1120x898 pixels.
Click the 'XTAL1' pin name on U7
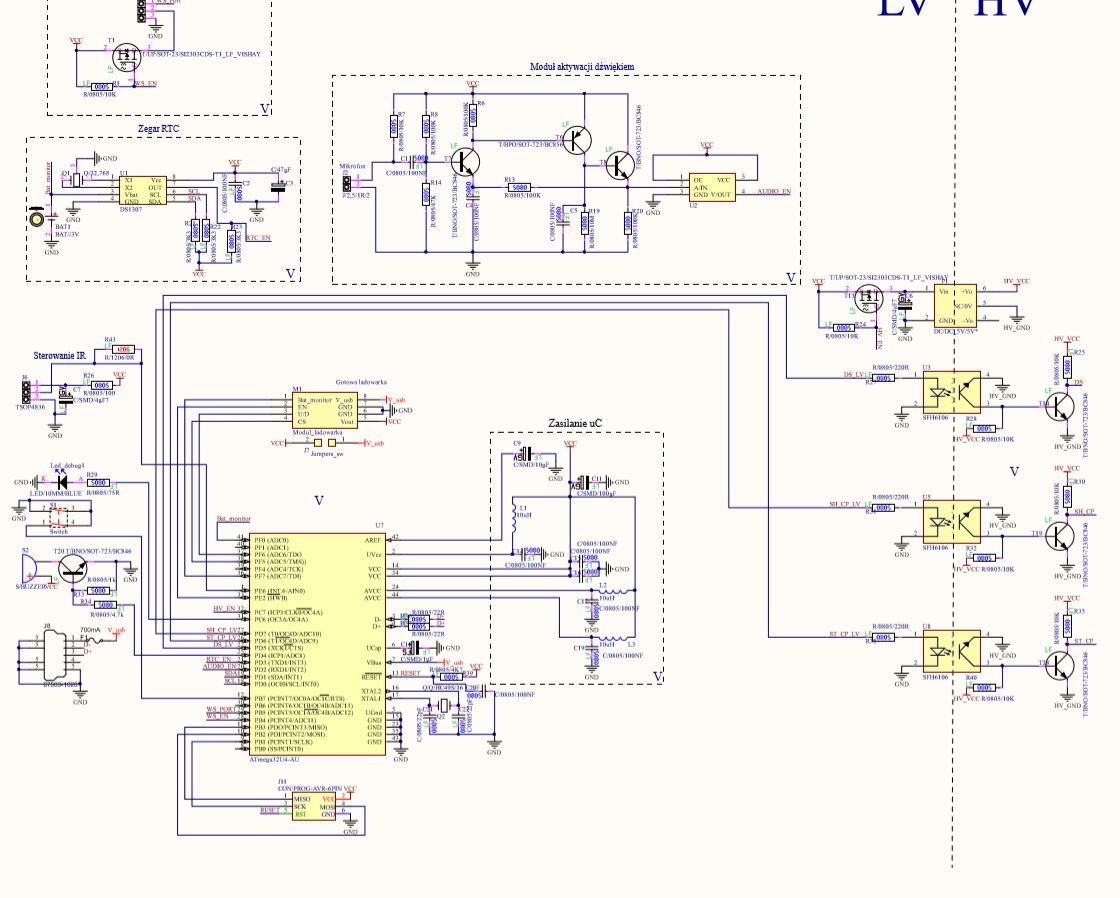coord(371,699)
